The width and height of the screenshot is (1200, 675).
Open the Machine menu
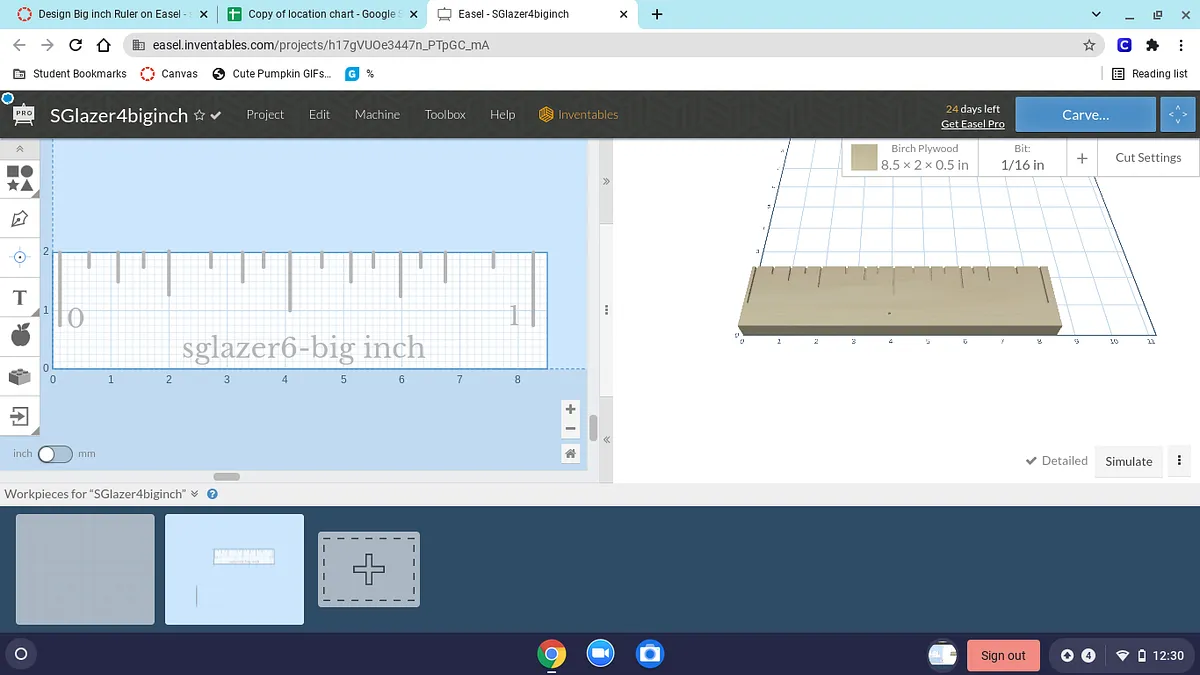coord(377,115)
